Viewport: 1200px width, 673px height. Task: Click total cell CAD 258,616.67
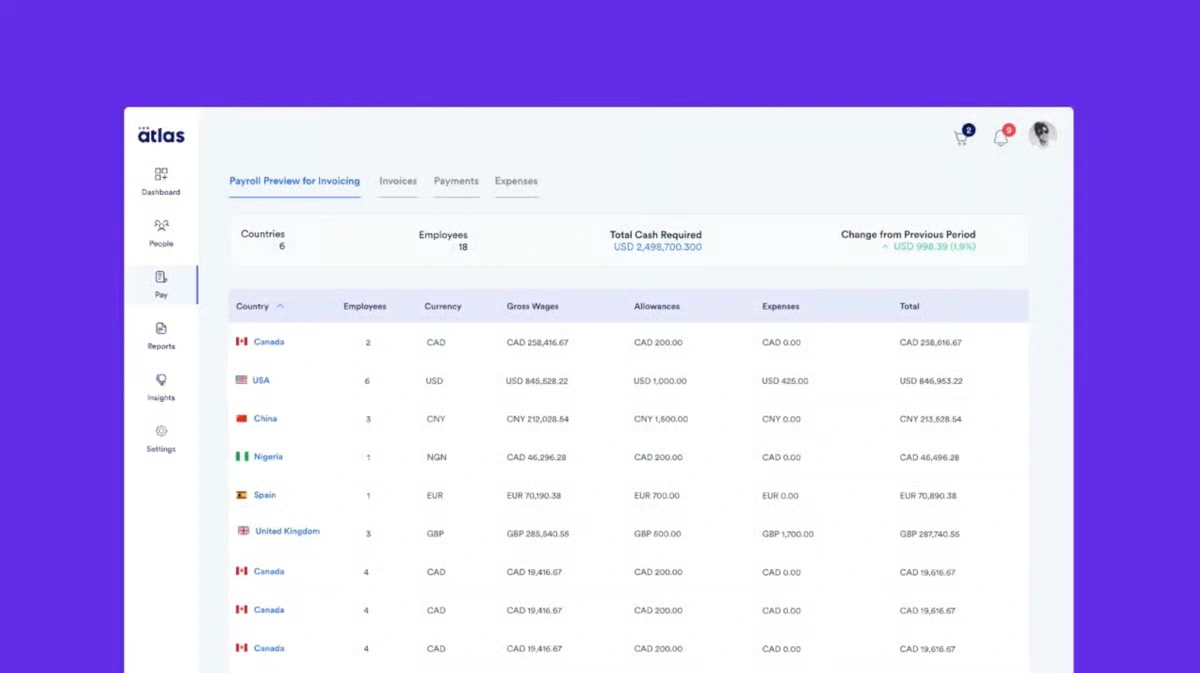coord(931,342)
